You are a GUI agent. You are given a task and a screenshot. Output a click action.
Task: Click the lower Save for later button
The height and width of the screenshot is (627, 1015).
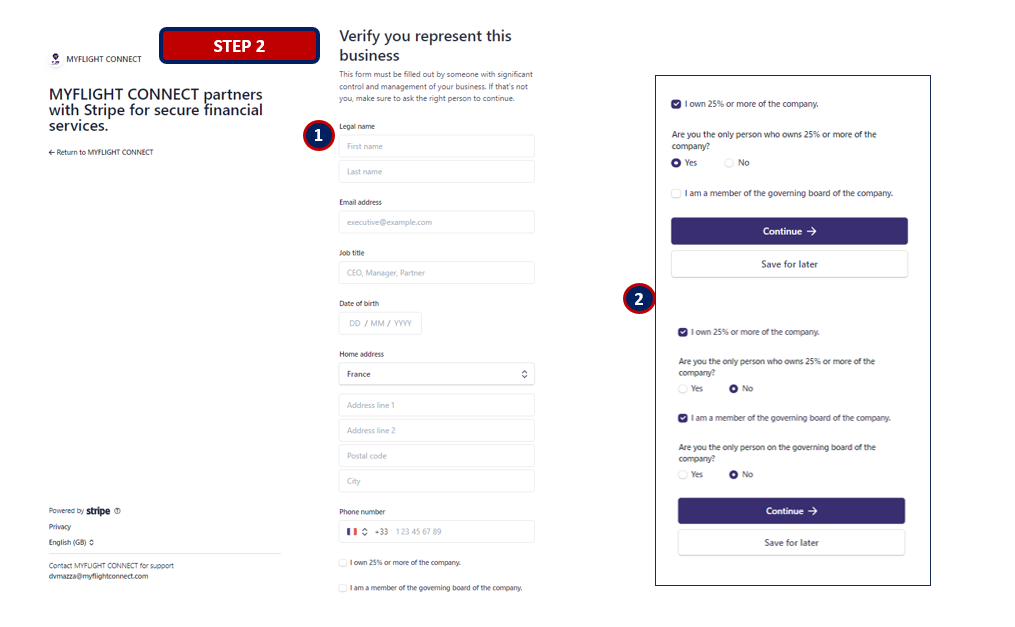coord(791,542)
